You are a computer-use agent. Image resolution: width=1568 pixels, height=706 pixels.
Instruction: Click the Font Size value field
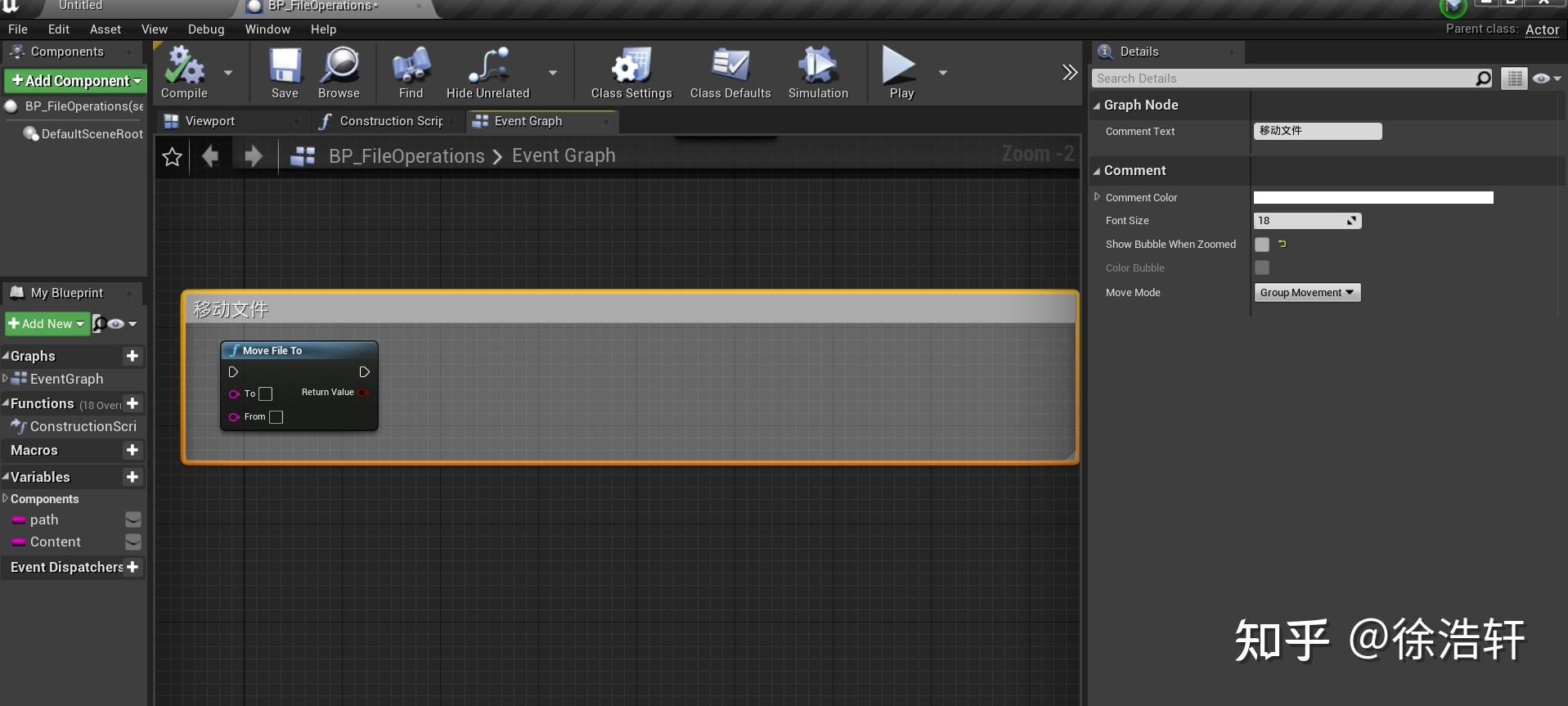1307,221
